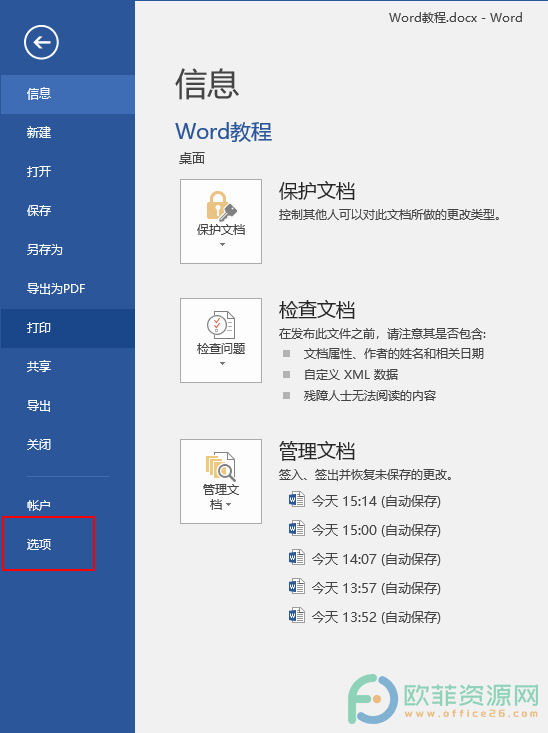Click the 签入、签出并恢复未保存的更改 description

[x=366, y=475]
